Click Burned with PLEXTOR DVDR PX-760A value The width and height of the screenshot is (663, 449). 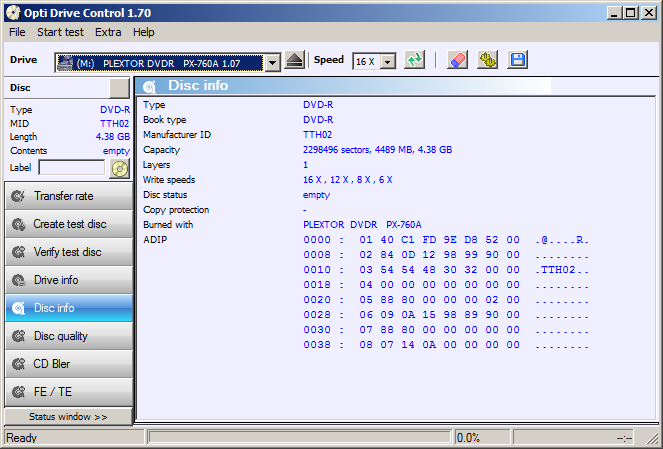click(x=362, y=224)
